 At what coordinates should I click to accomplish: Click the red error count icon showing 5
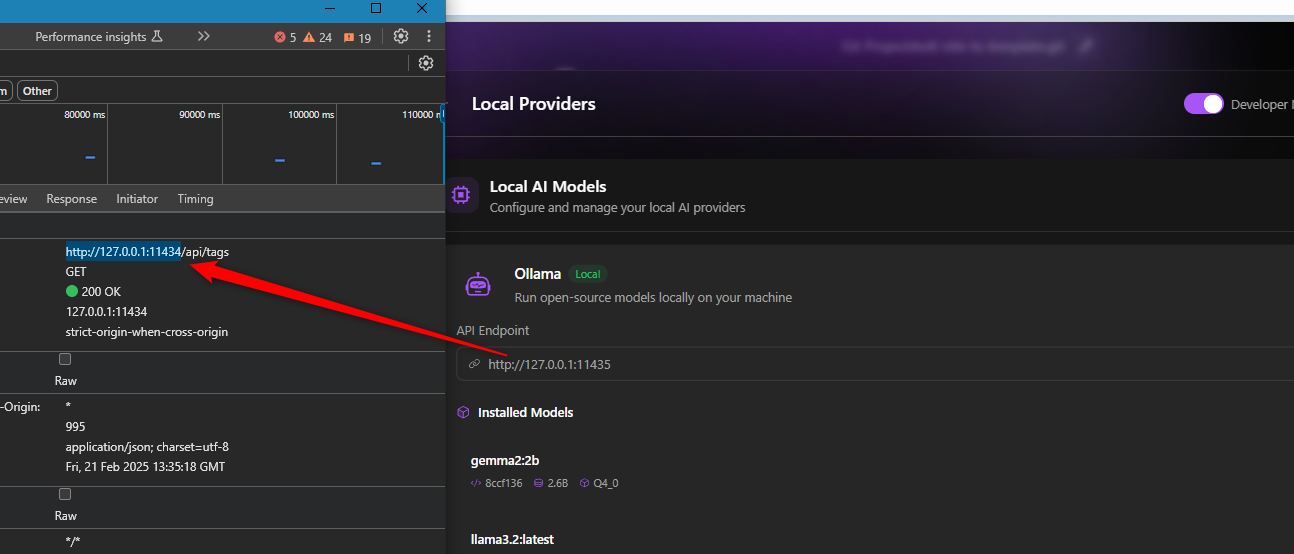coord(285,37)
